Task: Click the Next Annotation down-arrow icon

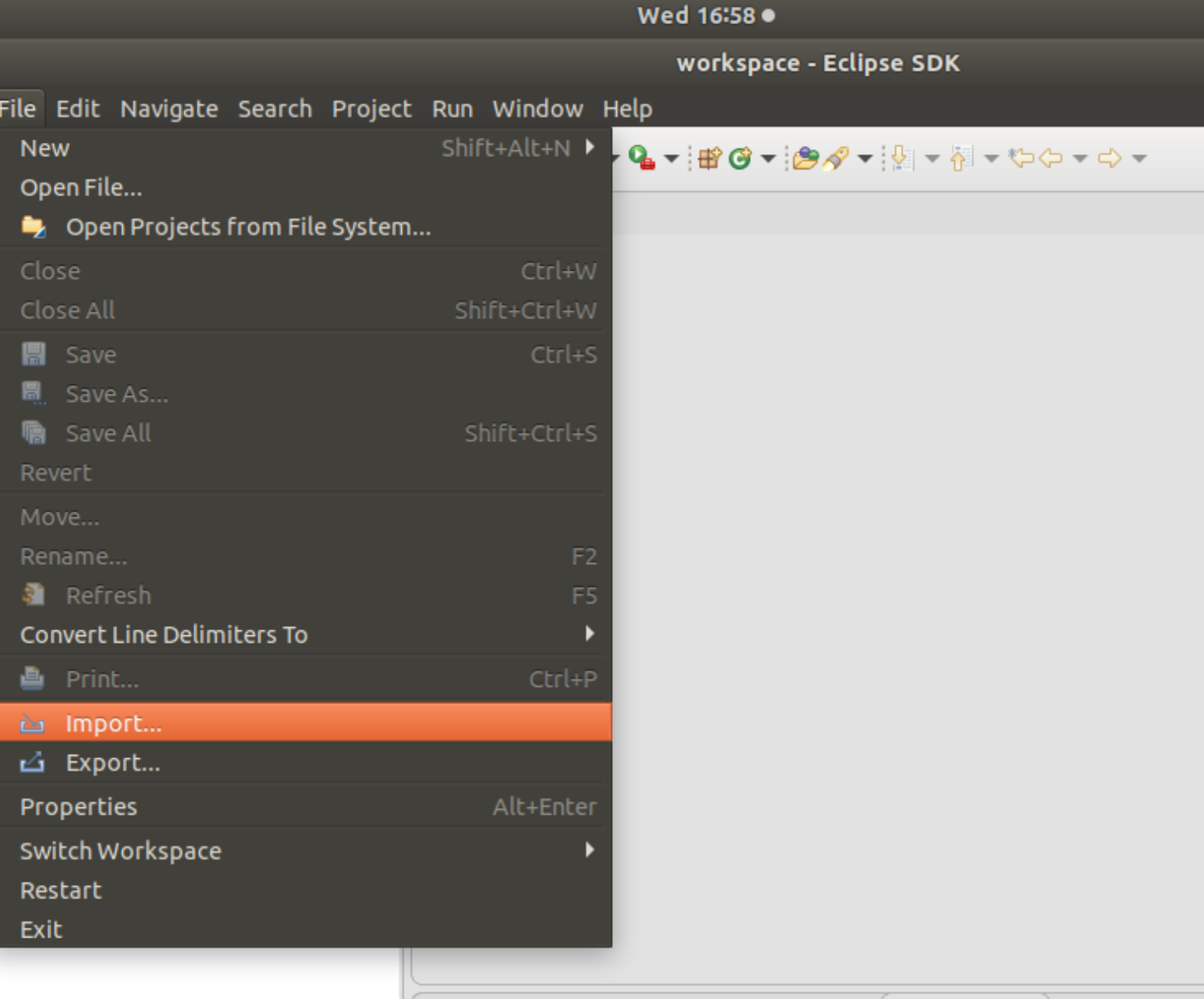Action: click(x=902, y=158)
